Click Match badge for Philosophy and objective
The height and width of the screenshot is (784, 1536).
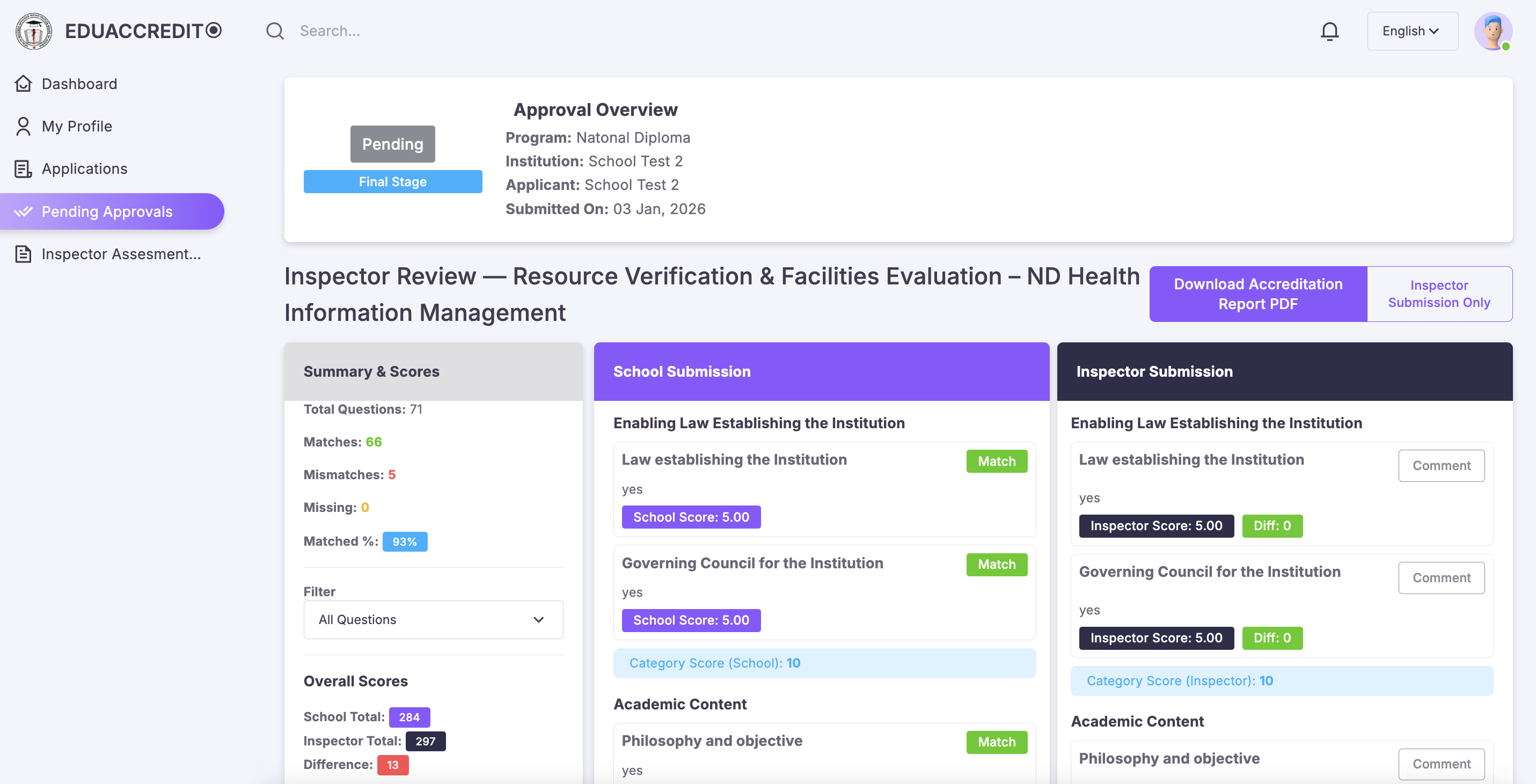click(997, 742)
